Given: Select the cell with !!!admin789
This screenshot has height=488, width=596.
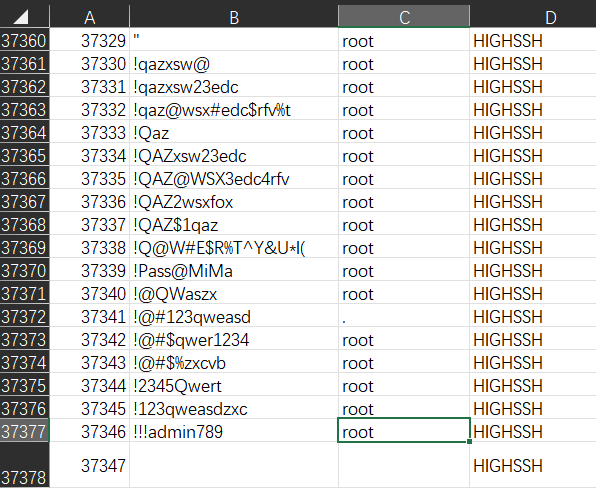Looking at the screenshot, I should (x=234, y=432).
